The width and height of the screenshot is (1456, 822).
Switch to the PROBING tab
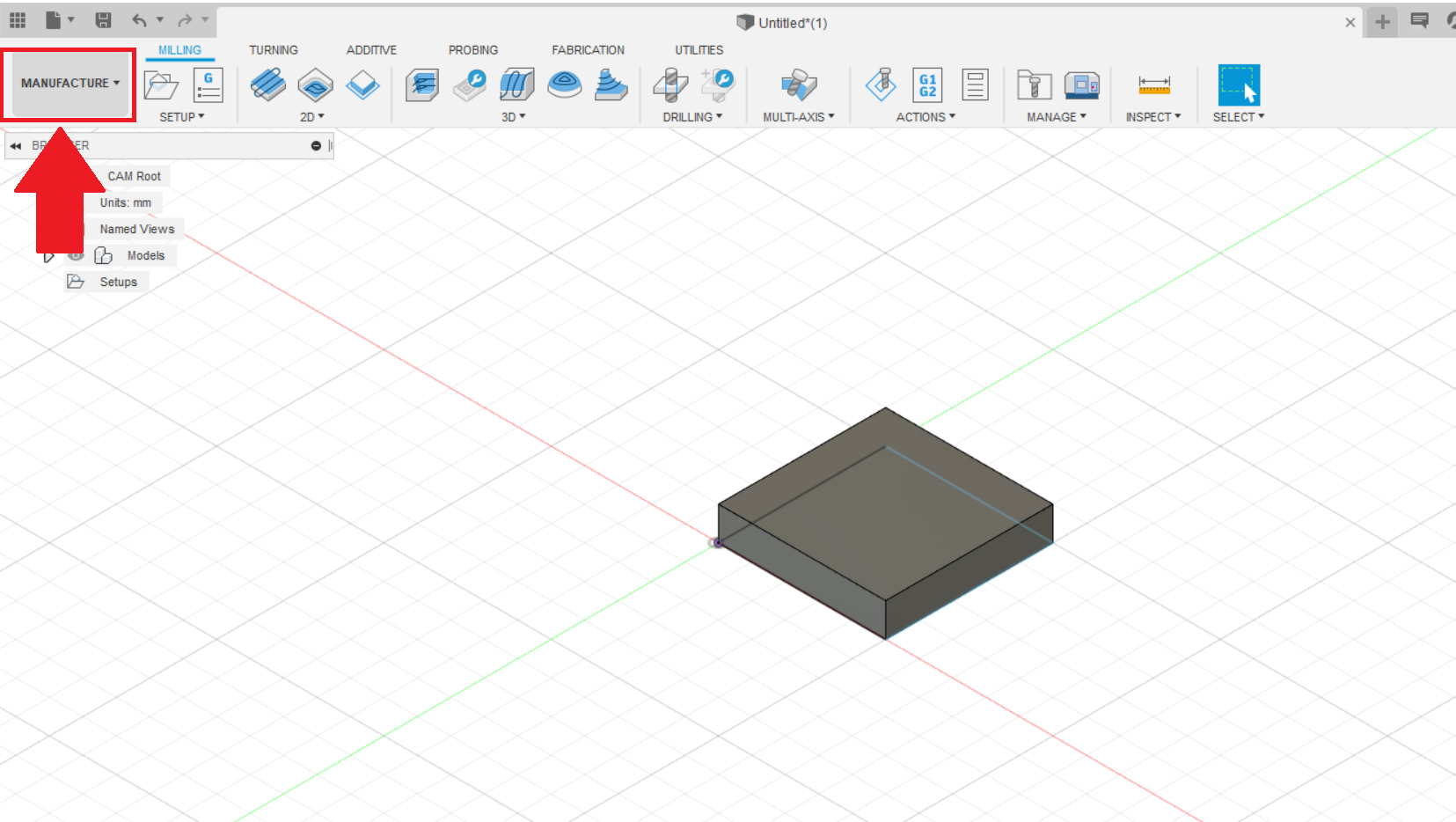[x=473, y=50]
